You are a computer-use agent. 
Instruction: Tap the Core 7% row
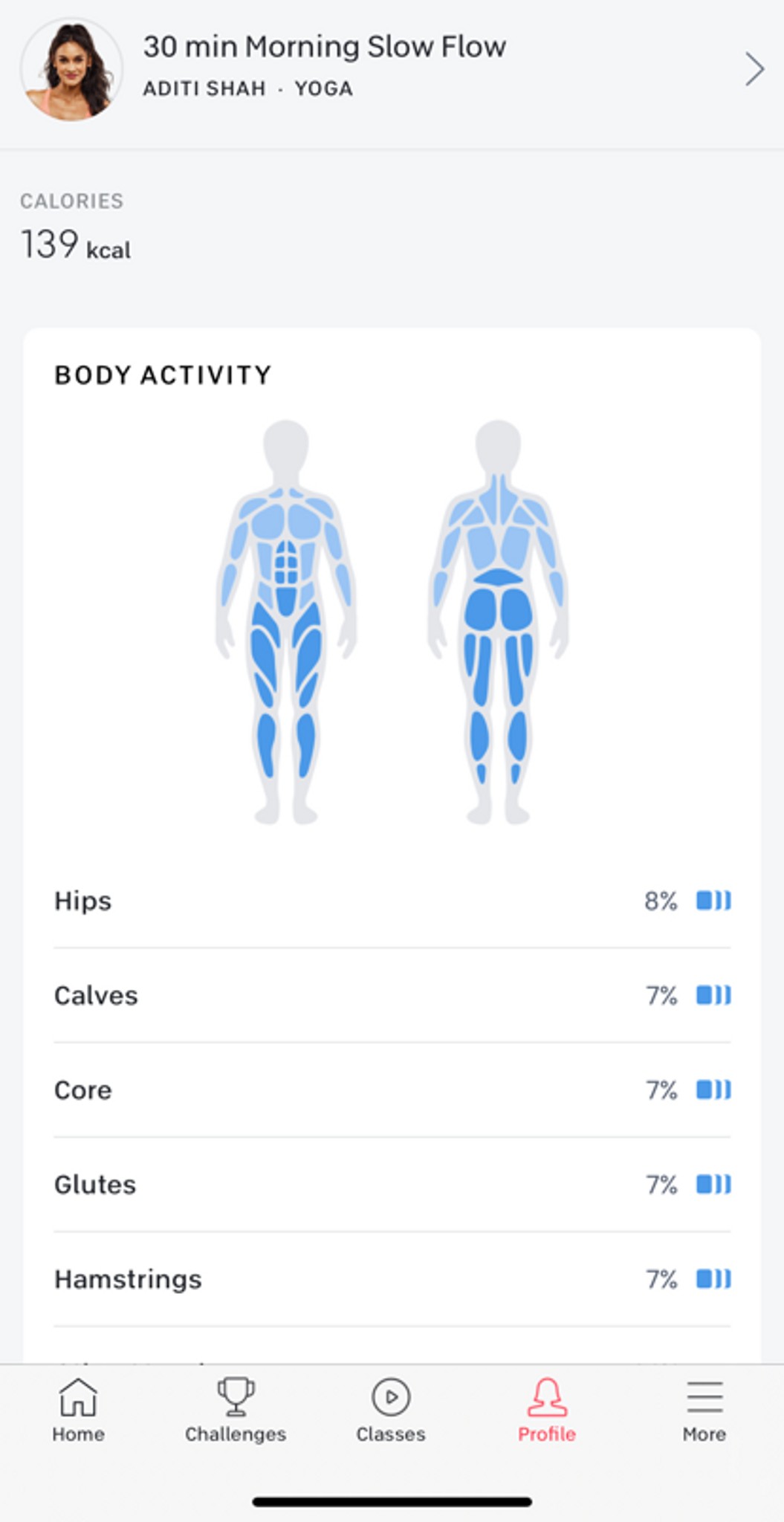pyautogui.click(x=392, y=1089)
